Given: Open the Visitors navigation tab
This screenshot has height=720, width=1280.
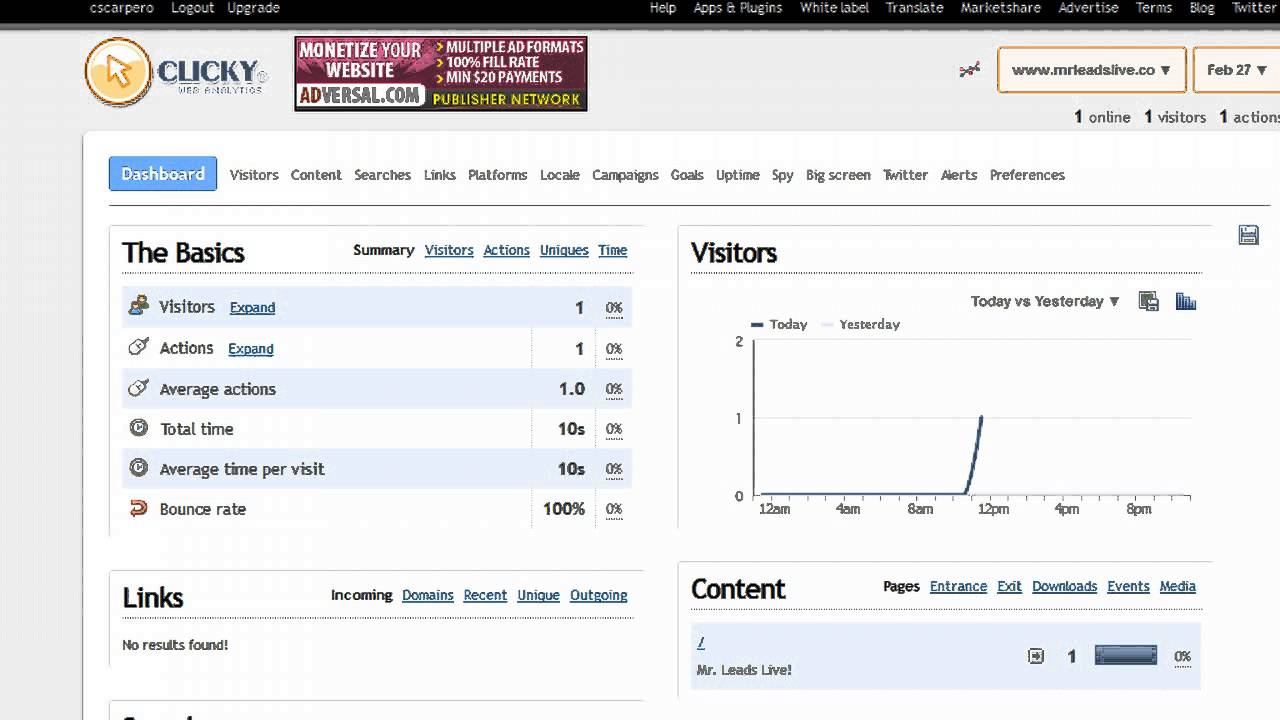Looking at the screenshot, I should click(254, 175).
